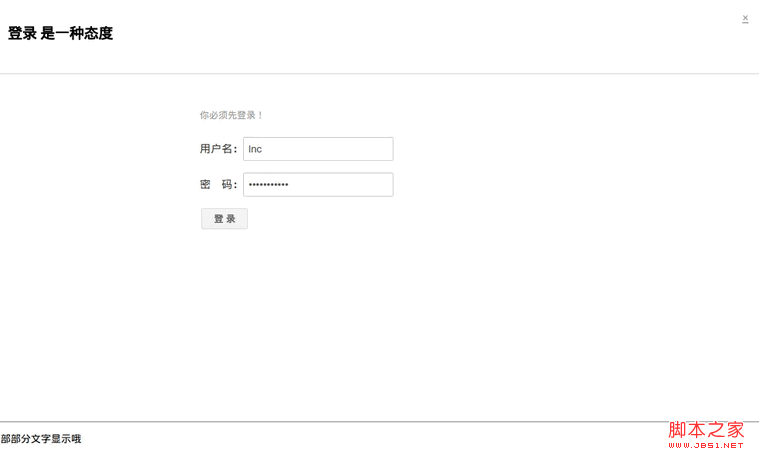Click the 密码 label
This screenshot has height=463, width=759.
(x=218, y=185)
